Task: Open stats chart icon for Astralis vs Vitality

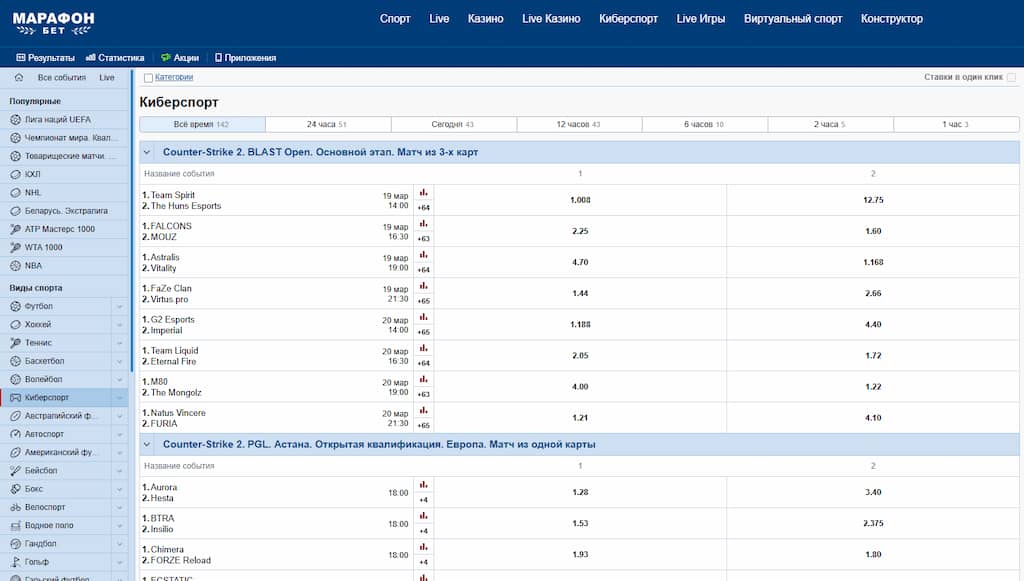Action: pos(423,255)
